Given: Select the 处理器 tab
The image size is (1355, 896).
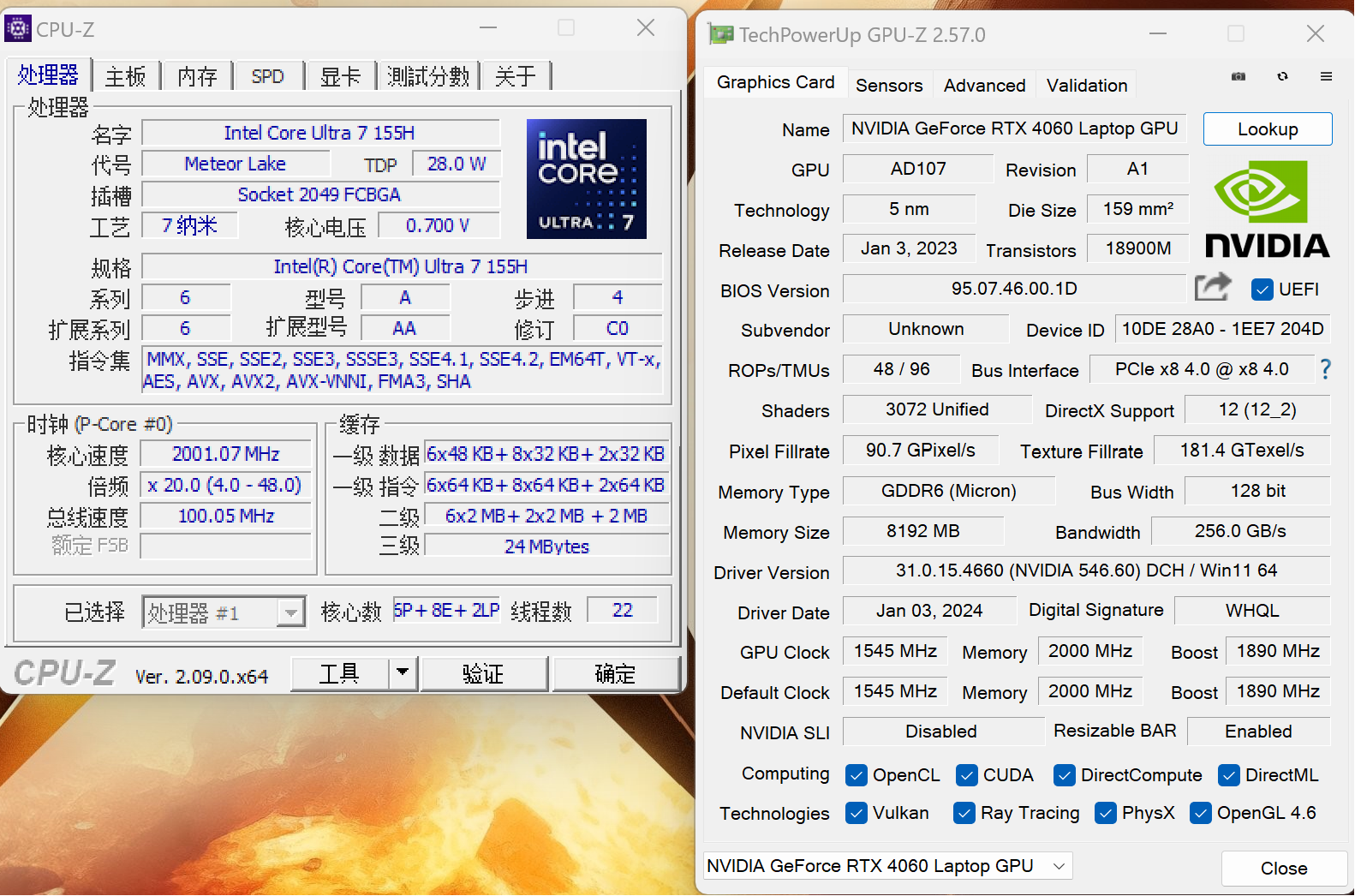Looking at the screenshot, I should coord(48,75).
